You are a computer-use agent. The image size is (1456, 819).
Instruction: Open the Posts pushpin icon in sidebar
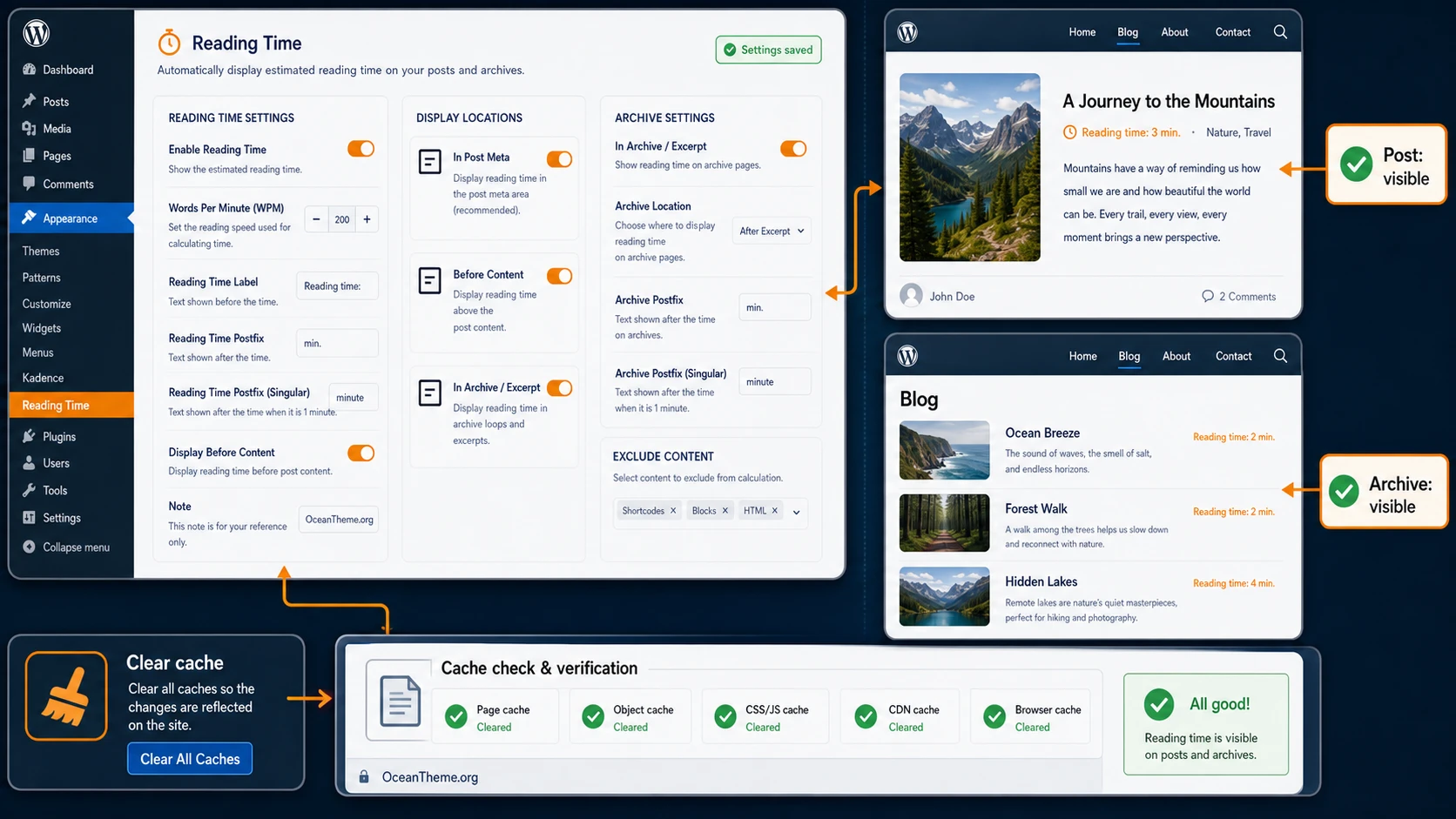[30, 101]
